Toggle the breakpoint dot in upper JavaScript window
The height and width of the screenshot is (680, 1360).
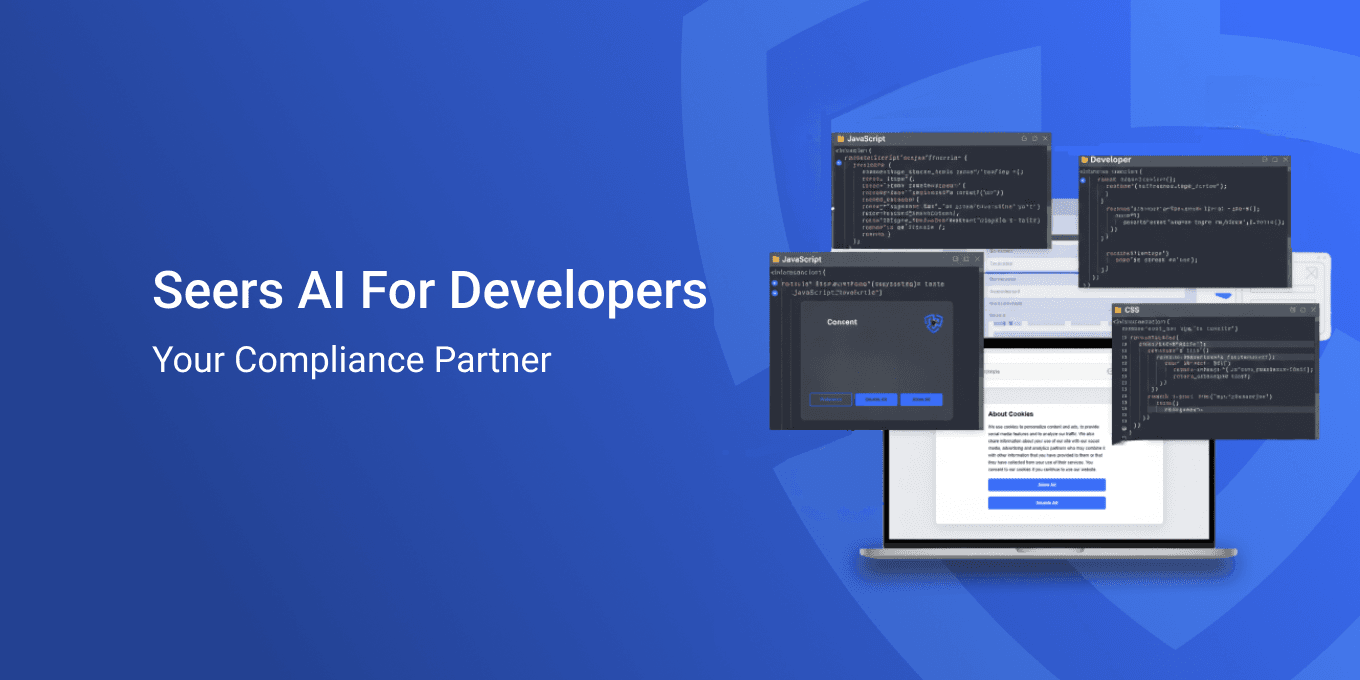point(838,162)
